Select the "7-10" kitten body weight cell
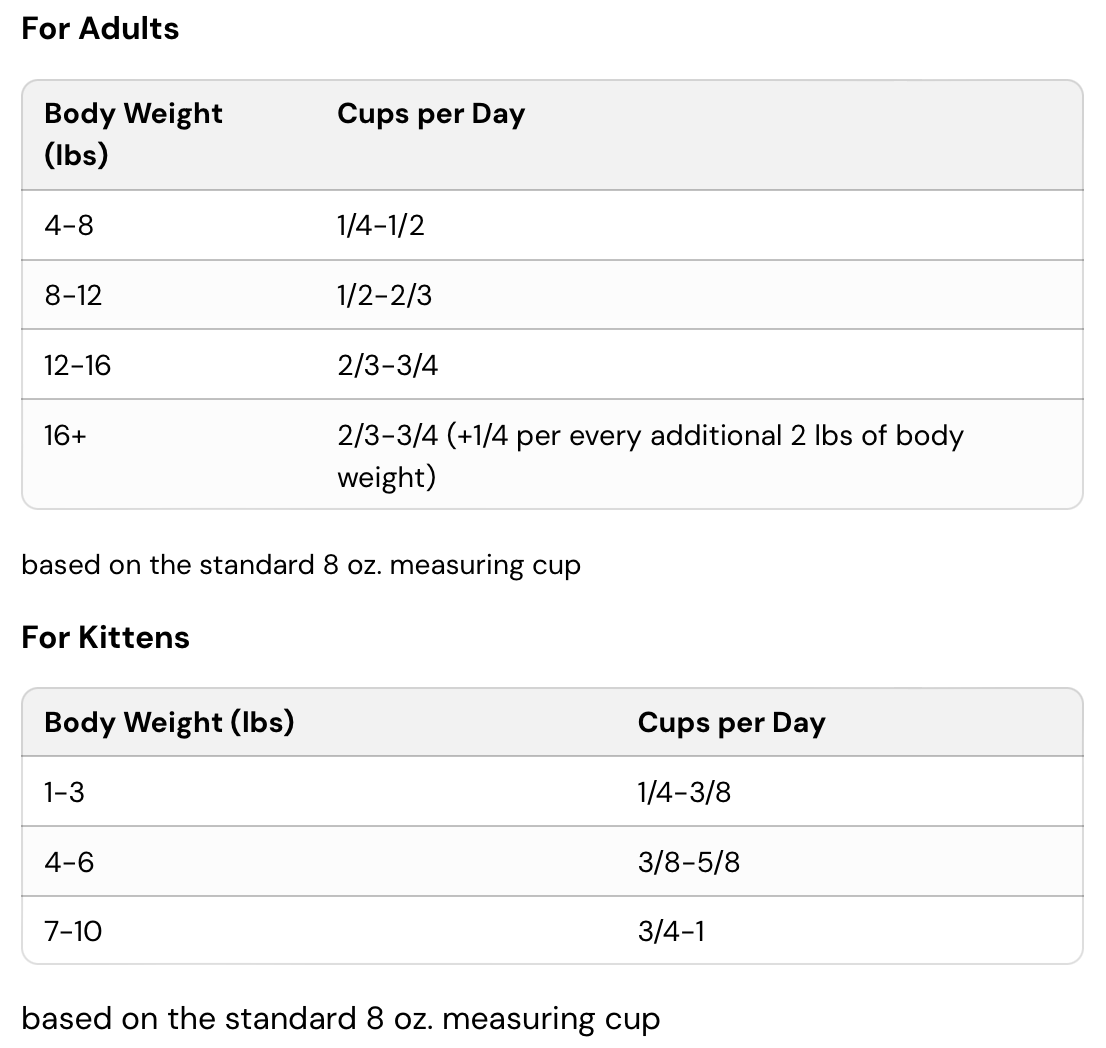Viewport: 1106px width, 1048px height. 73,932
